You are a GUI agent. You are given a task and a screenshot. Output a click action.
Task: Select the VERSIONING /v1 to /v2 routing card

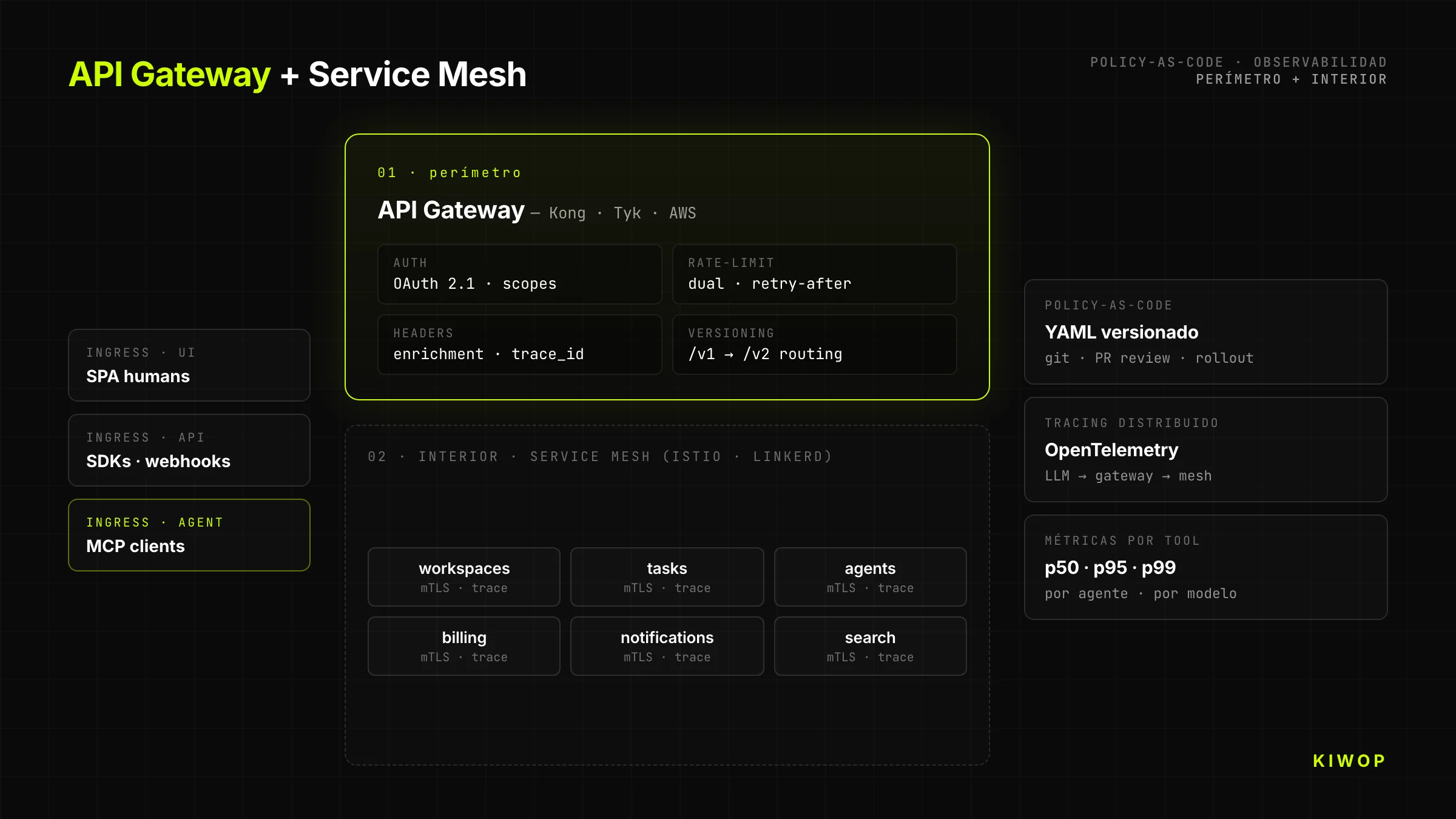[814, 345]
